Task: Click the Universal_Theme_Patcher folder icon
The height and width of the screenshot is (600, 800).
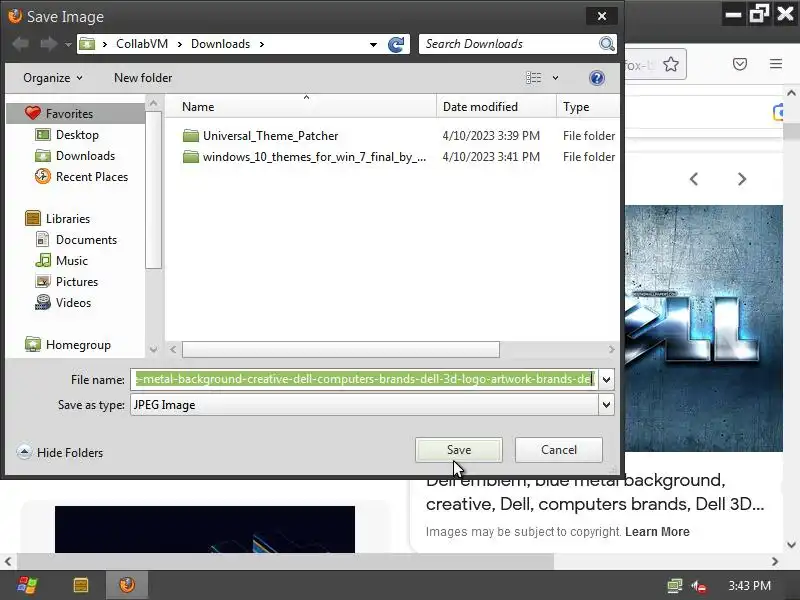Action: tap(191, 136)
